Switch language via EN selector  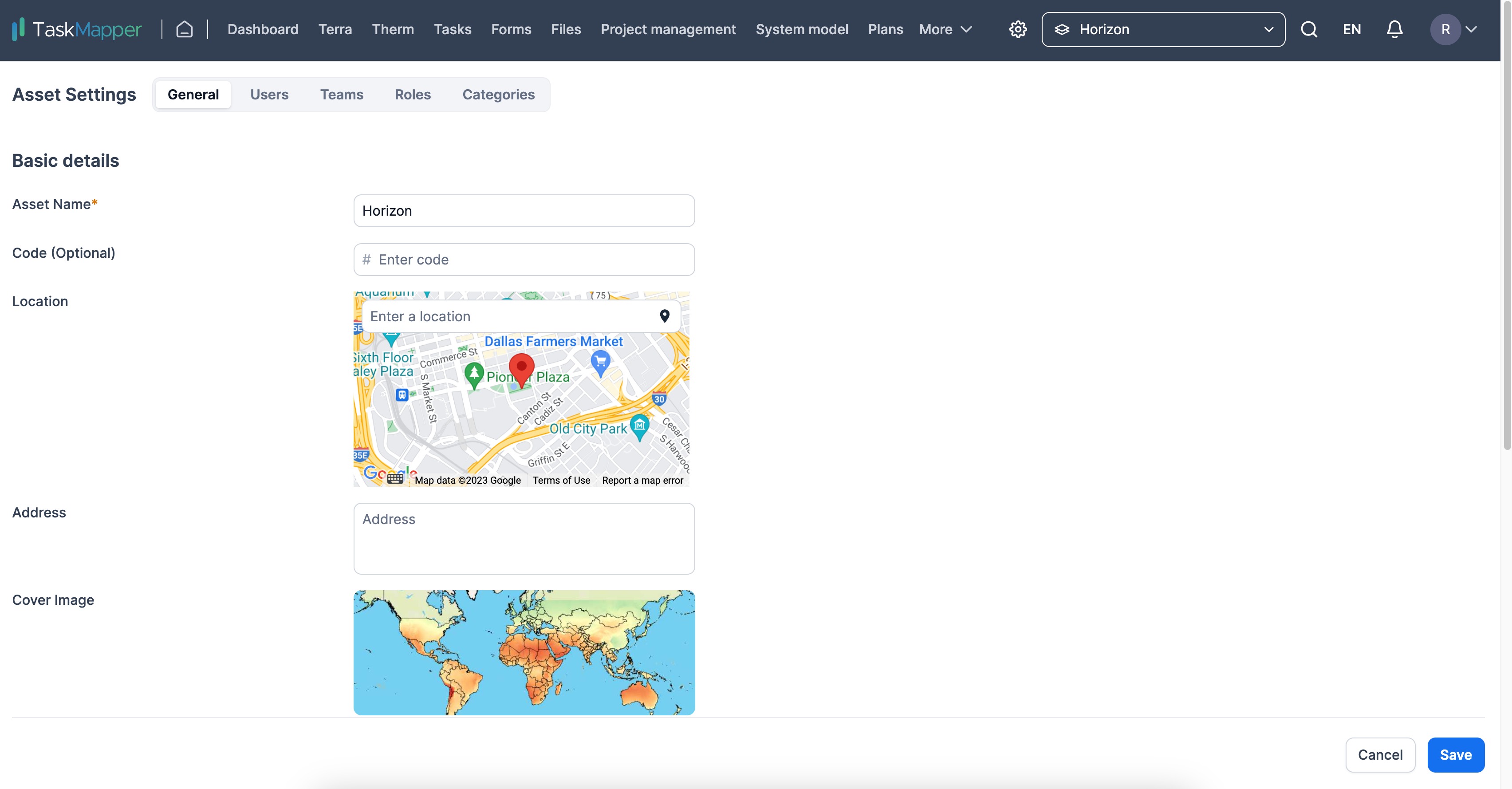(x=1352, y=29)
